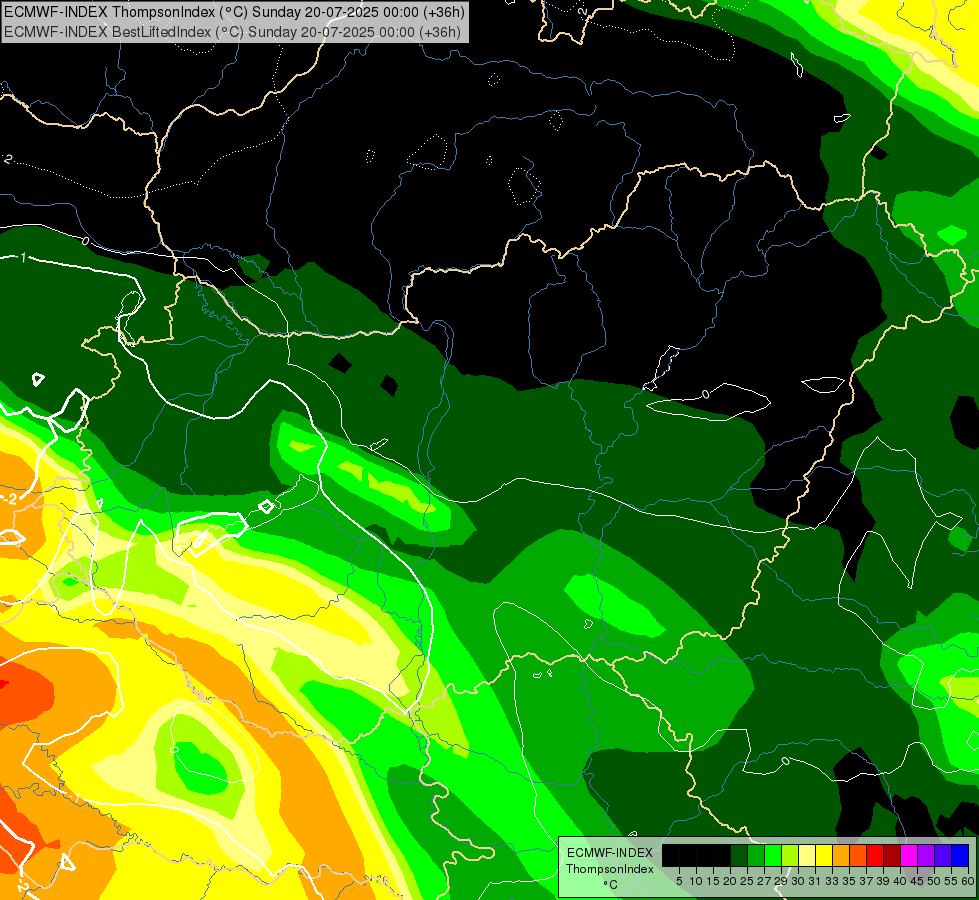Pick the yellow-green 29-30 legend swatch
This screenshot has width=979, height=900.
[790, 855]
